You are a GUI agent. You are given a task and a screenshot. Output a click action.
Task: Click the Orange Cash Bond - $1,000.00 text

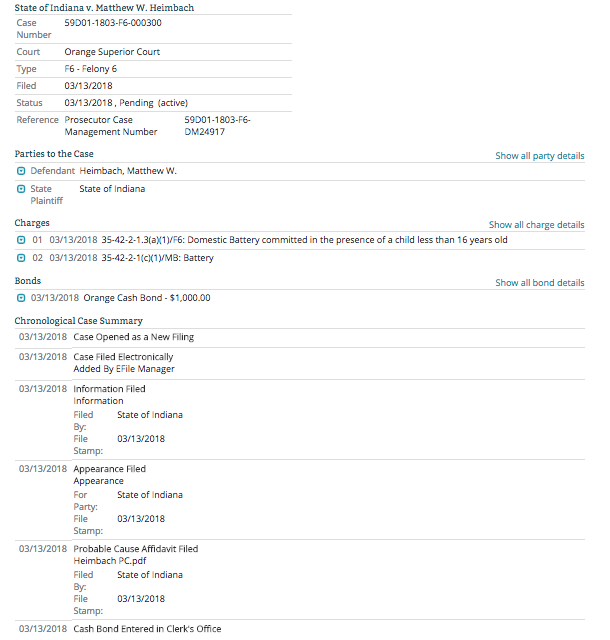coord(146,297)
